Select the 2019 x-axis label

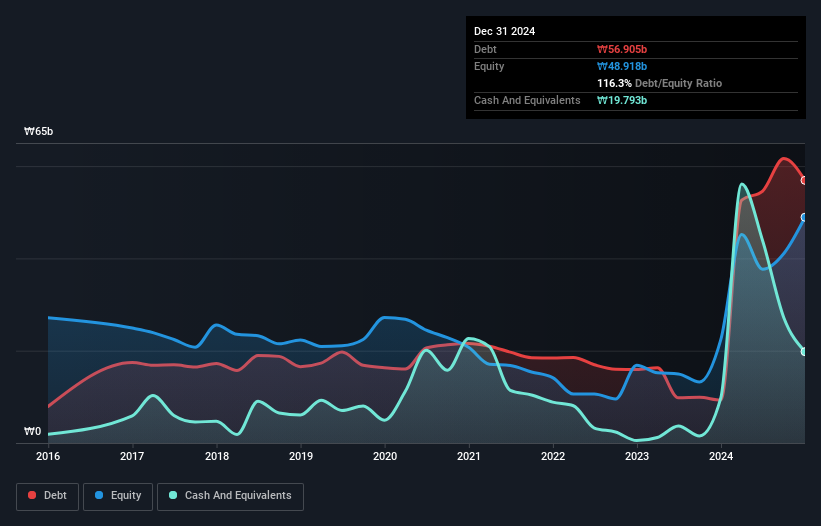pyautogui.click(x=301, y=456)
